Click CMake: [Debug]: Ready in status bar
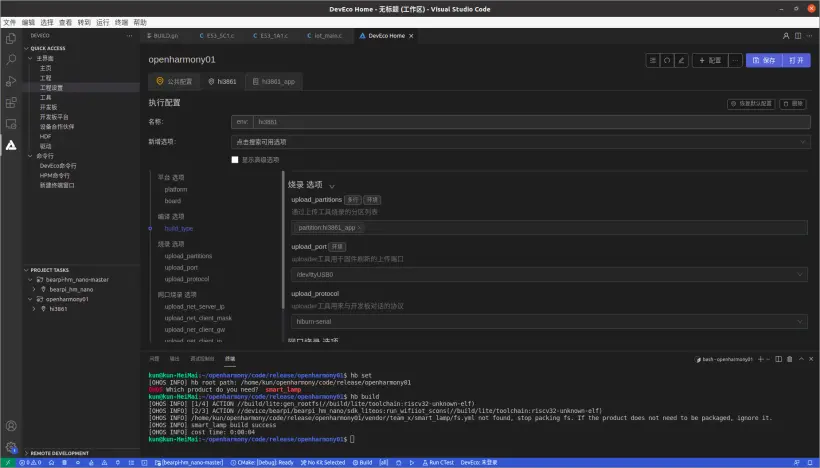 pos(262,463)
